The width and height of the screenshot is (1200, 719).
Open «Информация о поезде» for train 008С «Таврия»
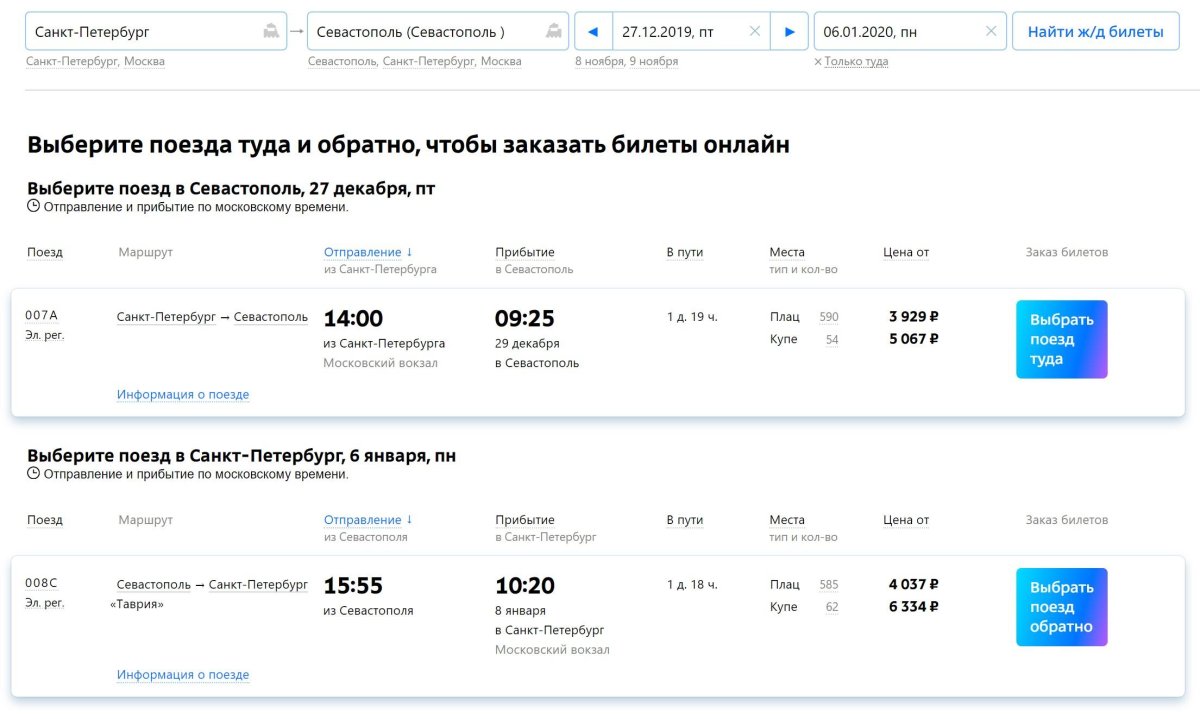pos(183,674)
